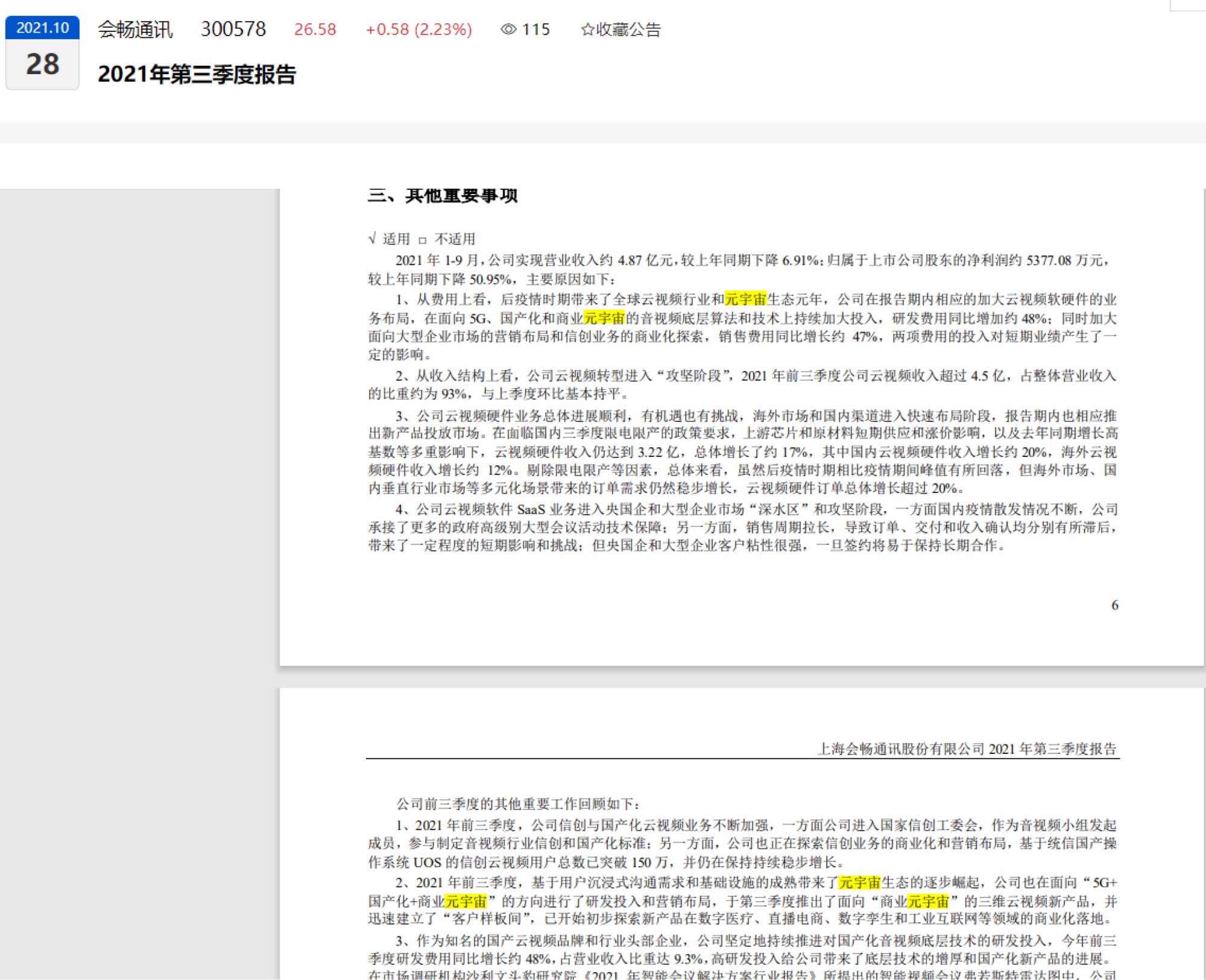Click the 26.58 stock price
The image size is (1206, 980).
click(315, 29)
